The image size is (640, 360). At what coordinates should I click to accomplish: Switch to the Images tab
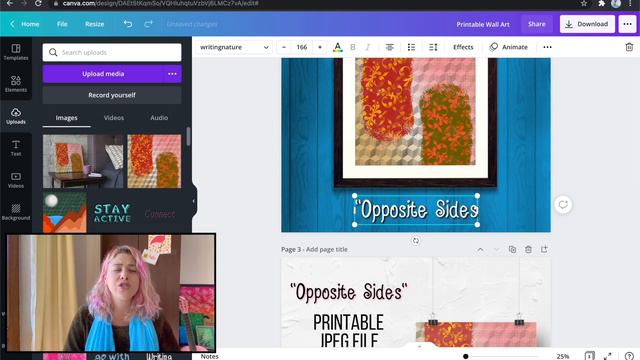[x=67, y=118]
